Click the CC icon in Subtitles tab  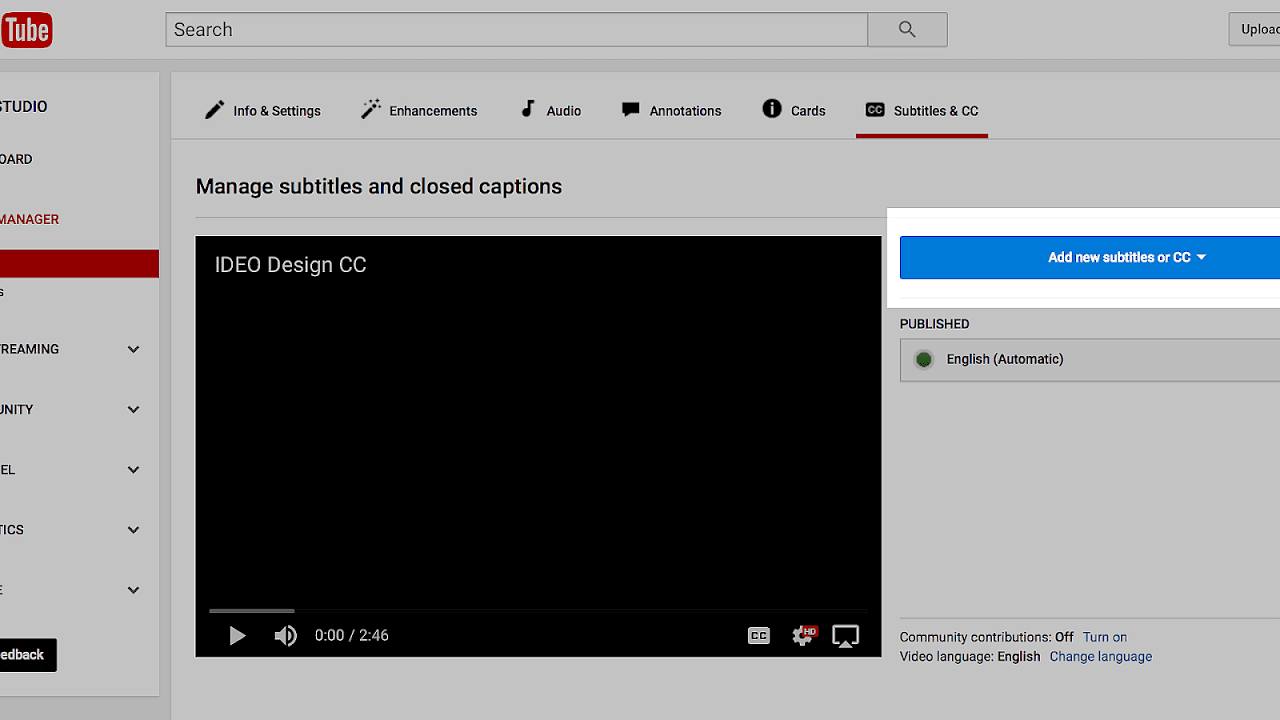[875, 110]
